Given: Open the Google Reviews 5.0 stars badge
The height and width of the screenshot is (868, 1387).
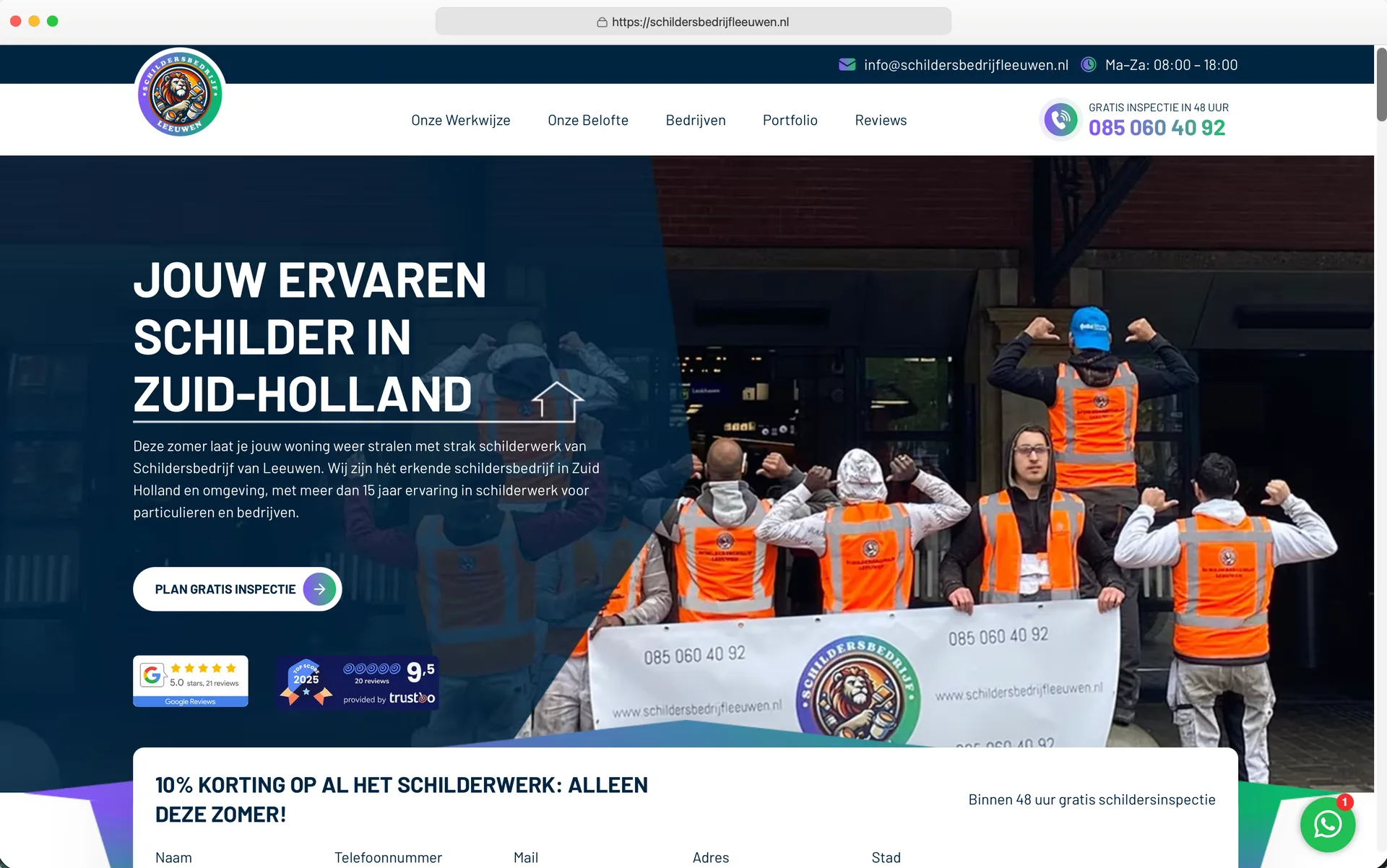Looking at the screenshot, I should pos(191,681).
